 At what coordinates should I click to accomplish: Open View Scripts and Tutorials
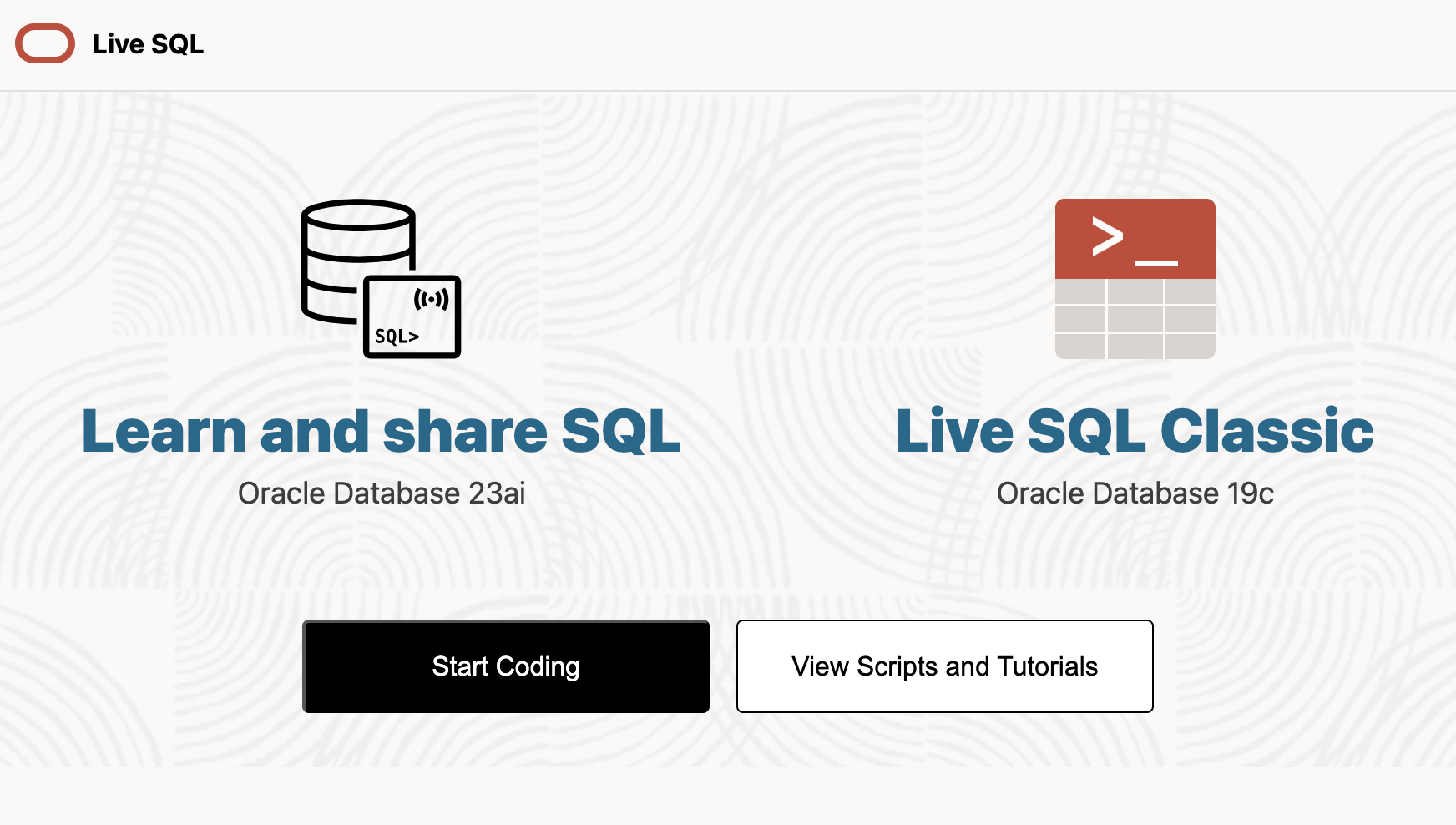(x=944, y=666)
